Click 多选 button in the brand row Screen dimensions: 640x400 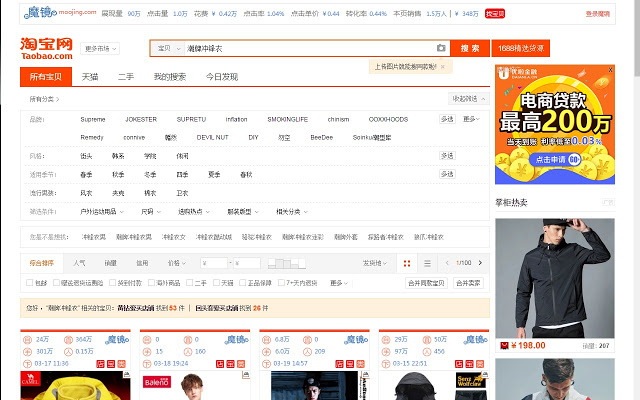coord(447,119)
